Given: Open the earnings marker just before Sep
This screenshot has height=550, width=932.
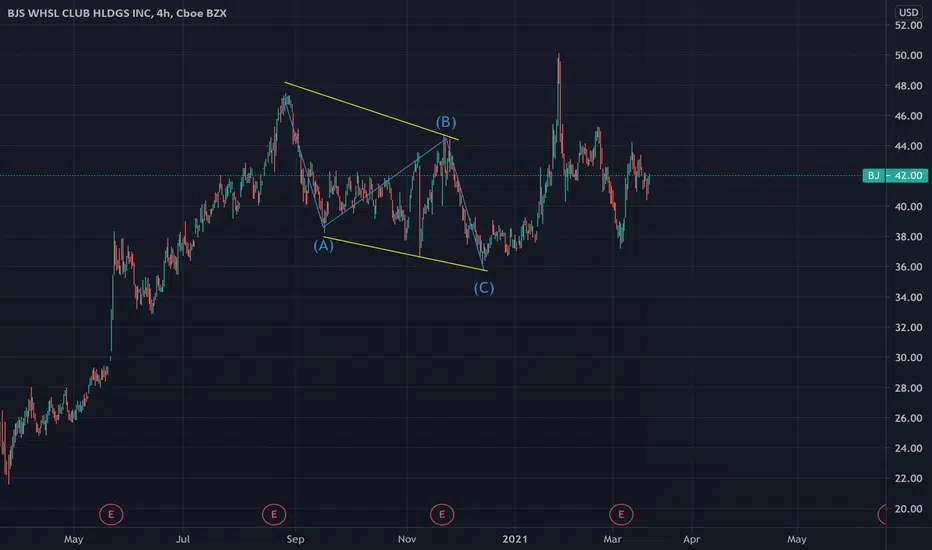Looking at the screenshot, I should (274, 514).
